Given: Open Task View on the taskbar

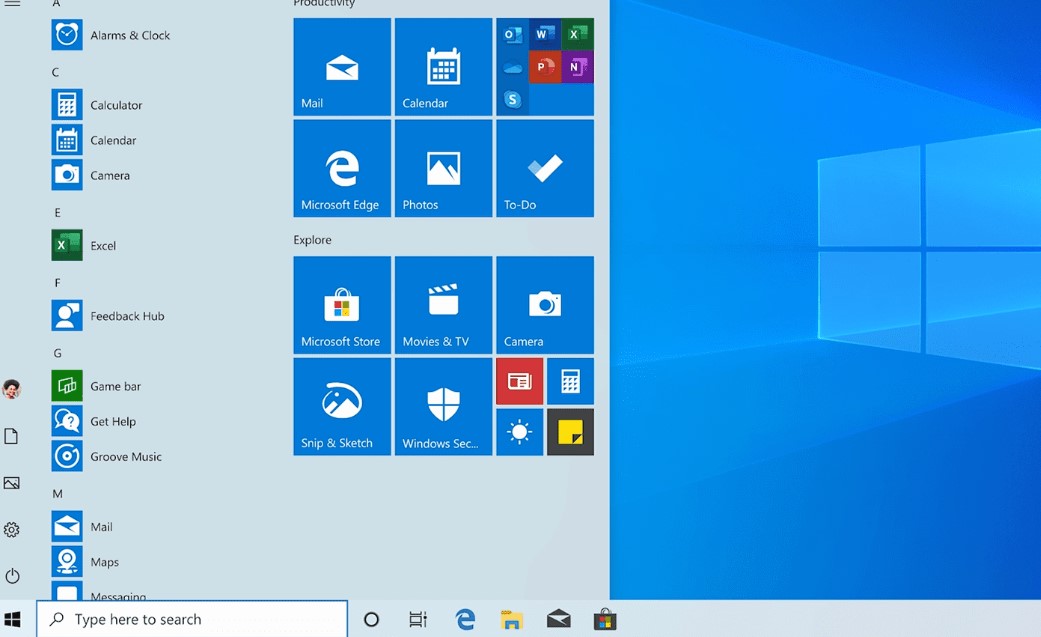Looking at the screenshot, I should point(418,620).
